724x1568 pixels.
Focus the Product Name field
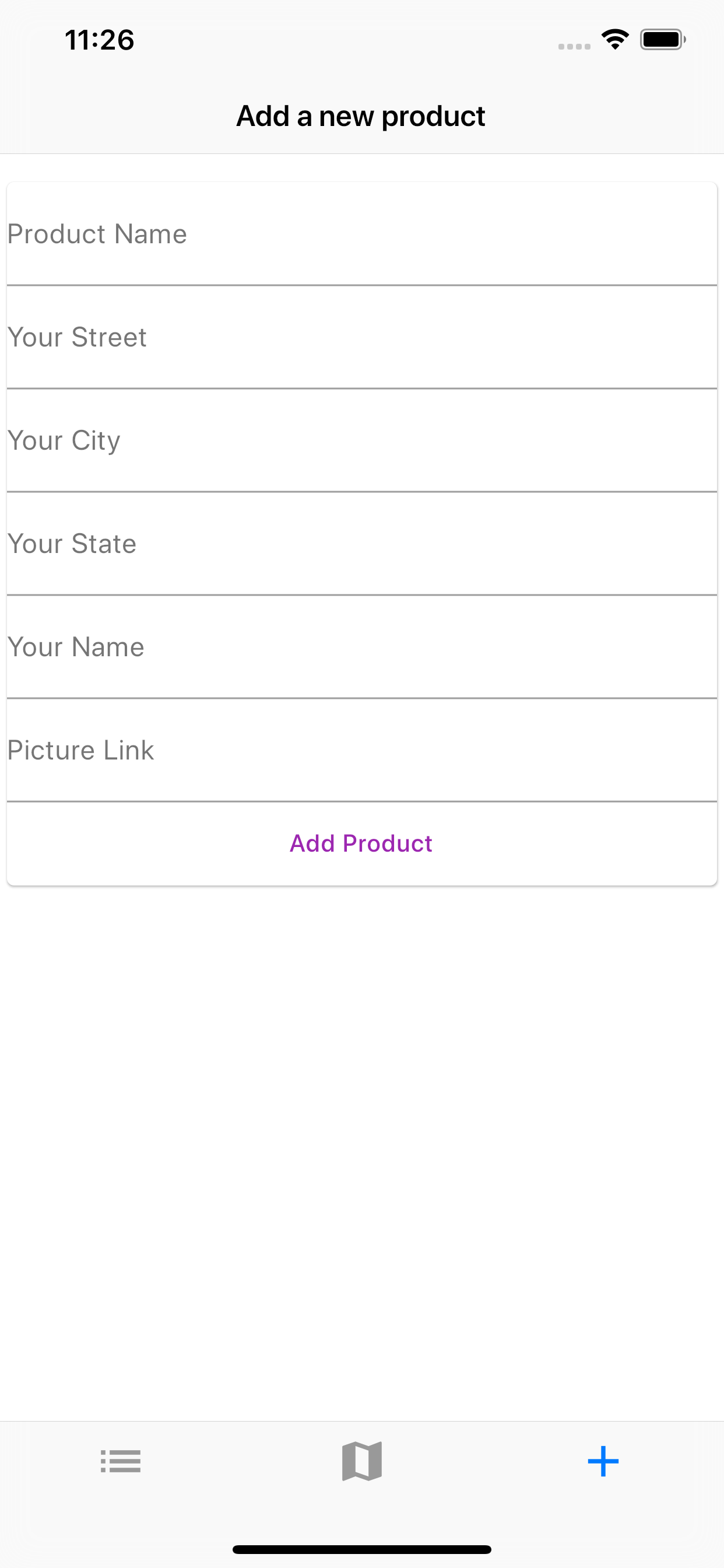[362, 234]
